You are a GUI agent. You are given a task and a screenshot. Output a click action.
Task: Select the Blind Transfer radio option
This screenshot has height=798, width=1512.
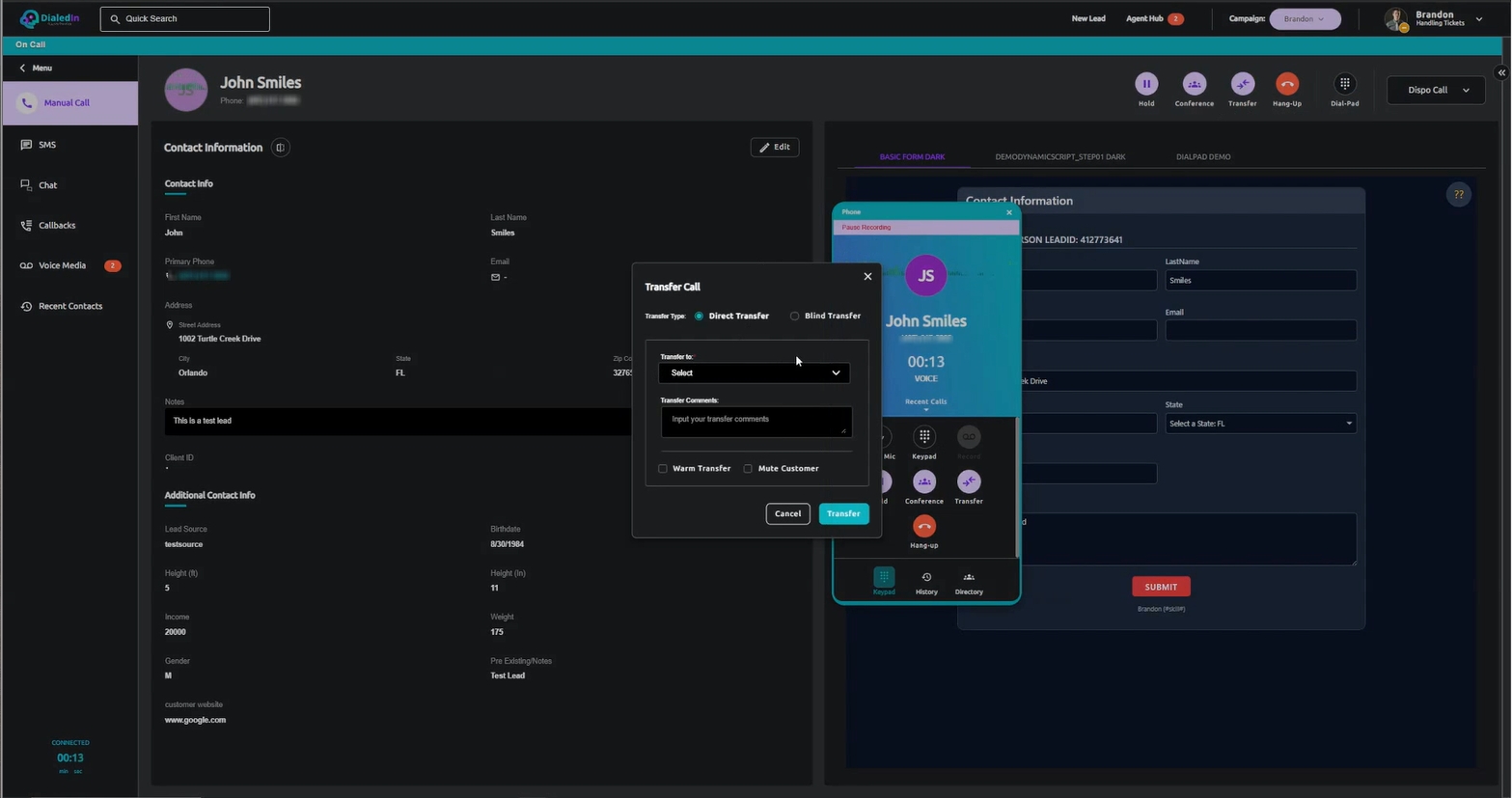click(x=795, y=316)
